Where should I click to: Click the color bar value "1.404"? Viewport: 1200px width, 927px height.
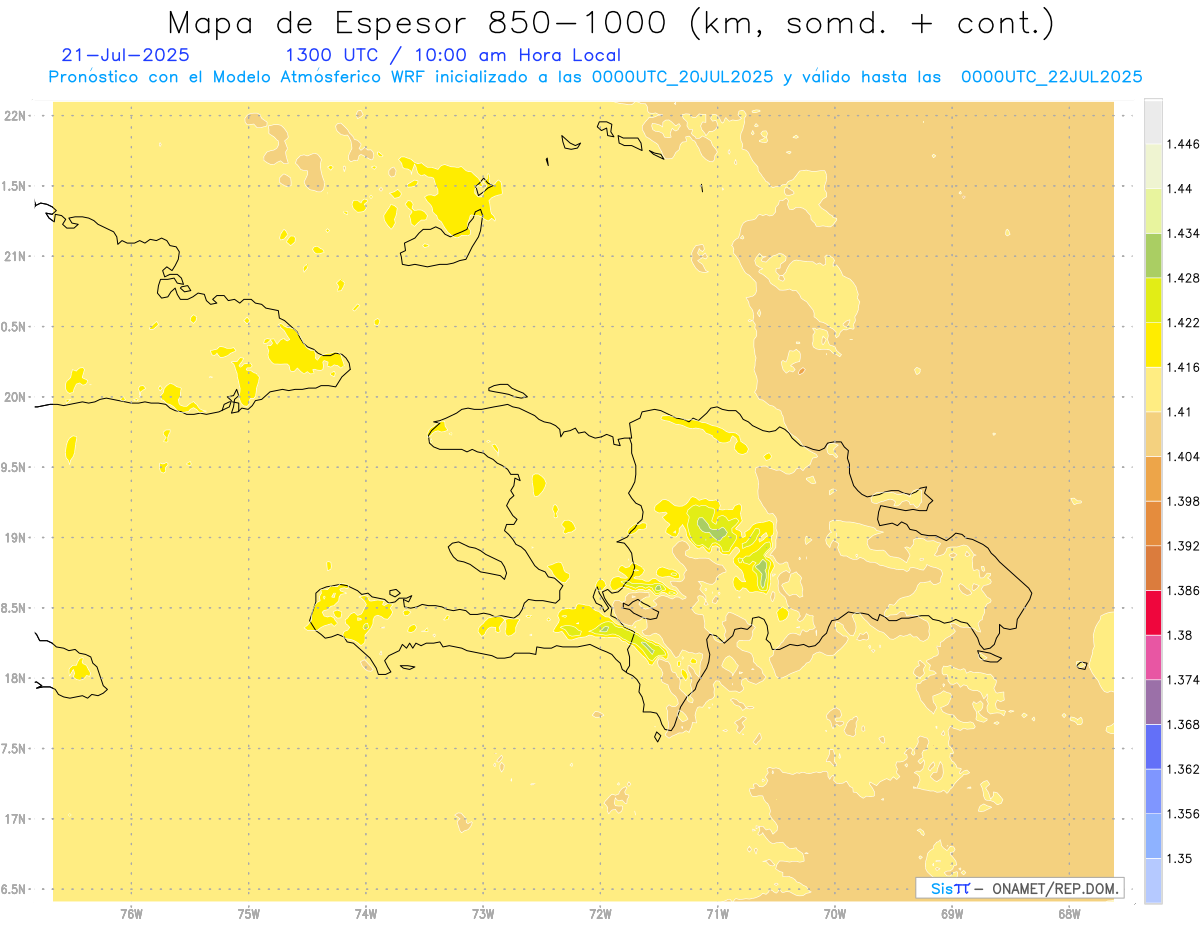[1185, 456]
